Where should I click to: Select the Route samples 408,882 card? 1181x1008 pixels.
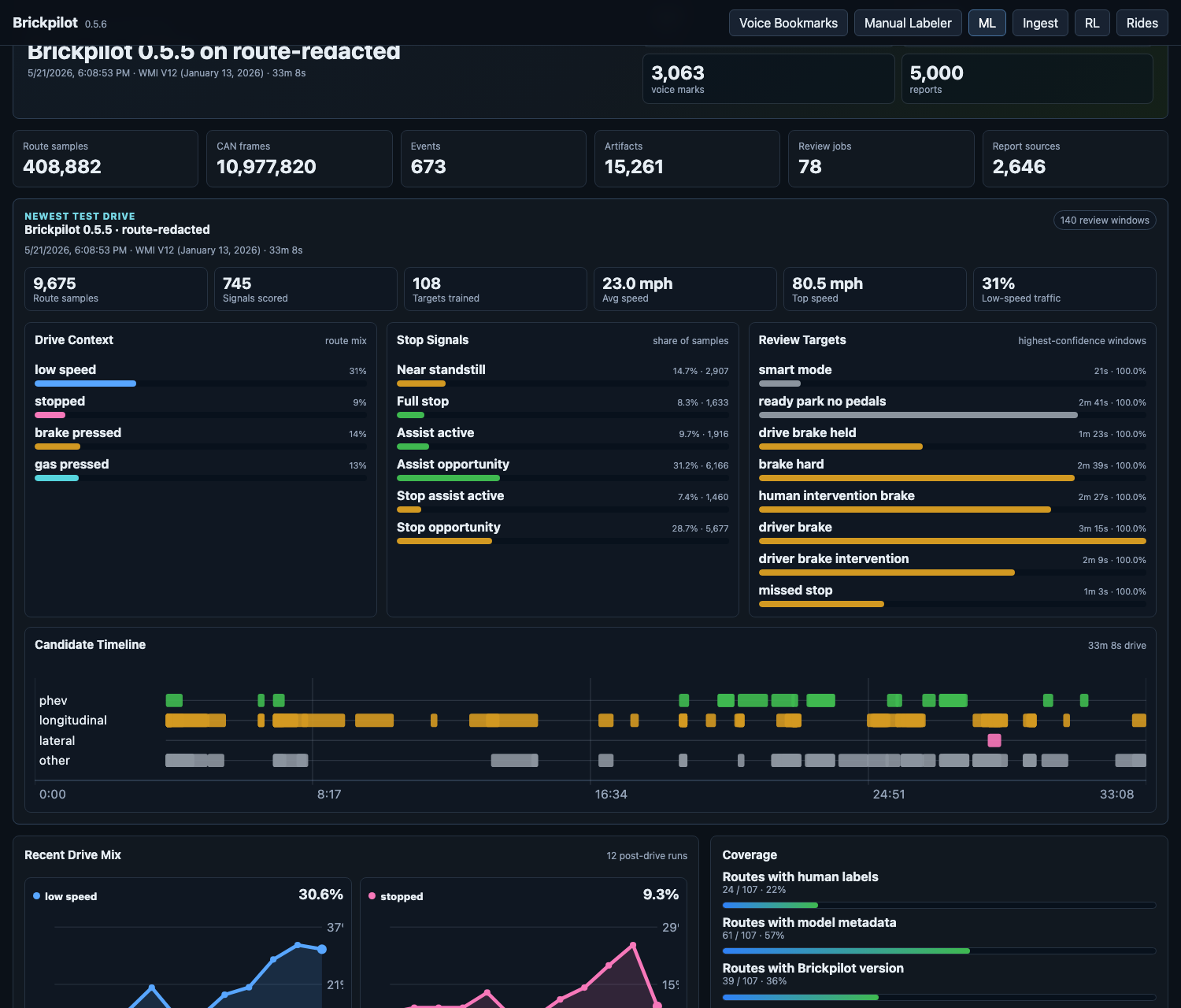[x=106, y=158]
